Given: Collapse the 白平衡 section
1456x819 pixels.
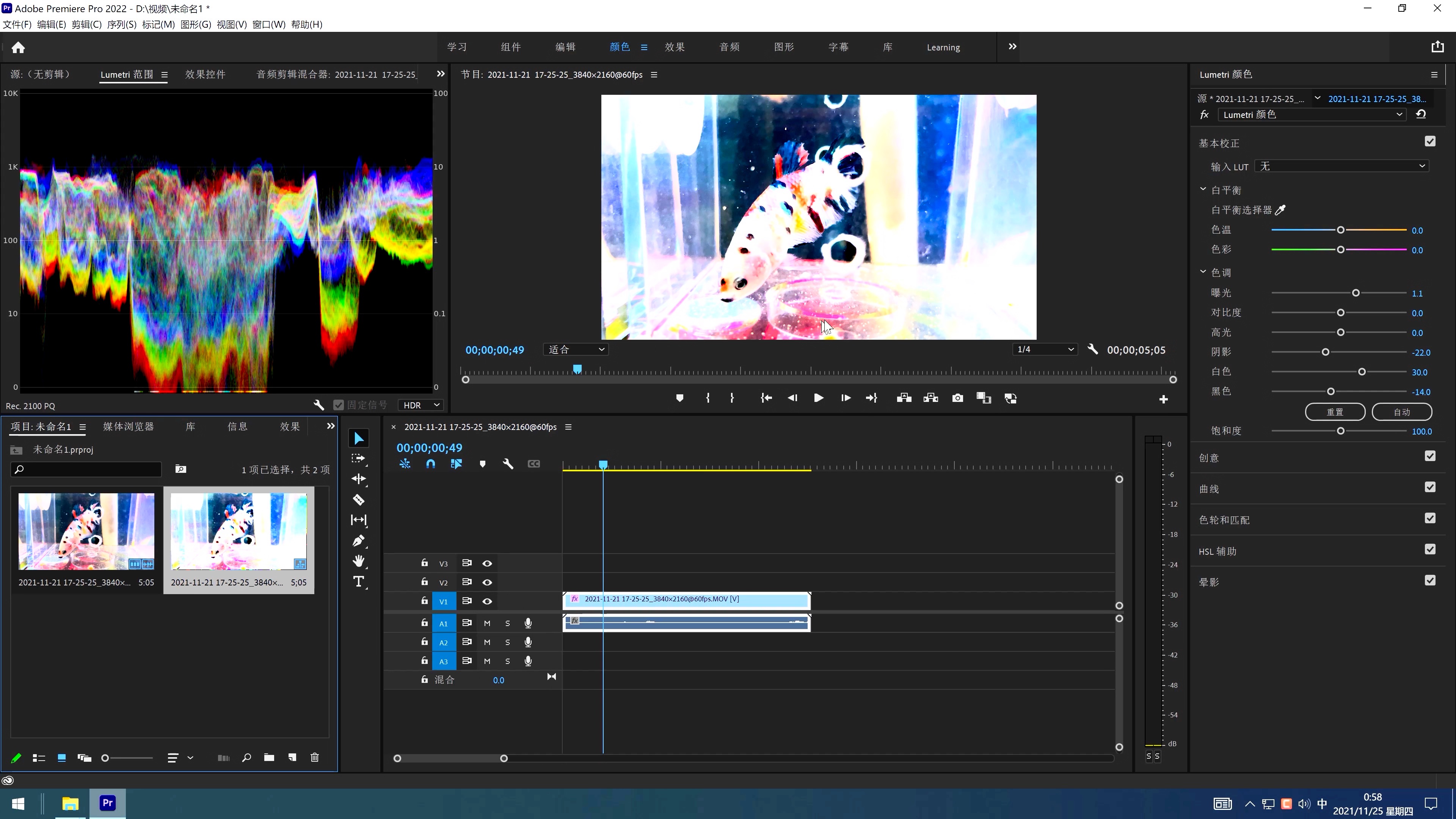Looking at the screenshot, I should click(1203, 189).
